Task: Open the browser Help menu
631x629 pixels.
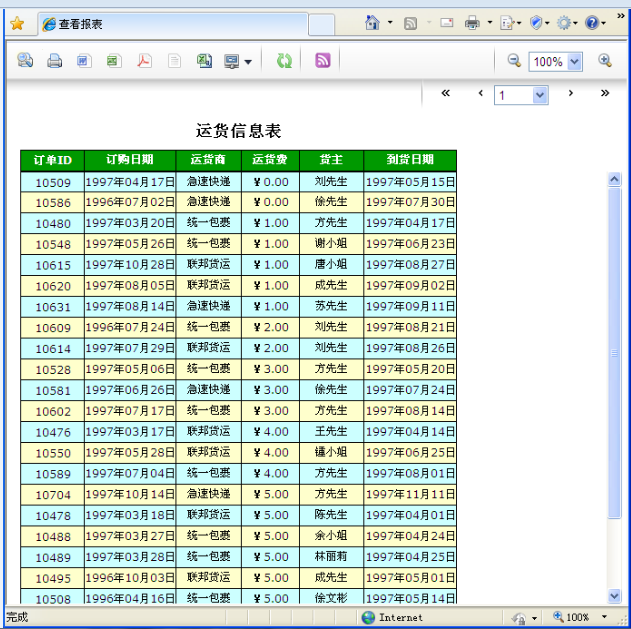Action: click(596, 23)
